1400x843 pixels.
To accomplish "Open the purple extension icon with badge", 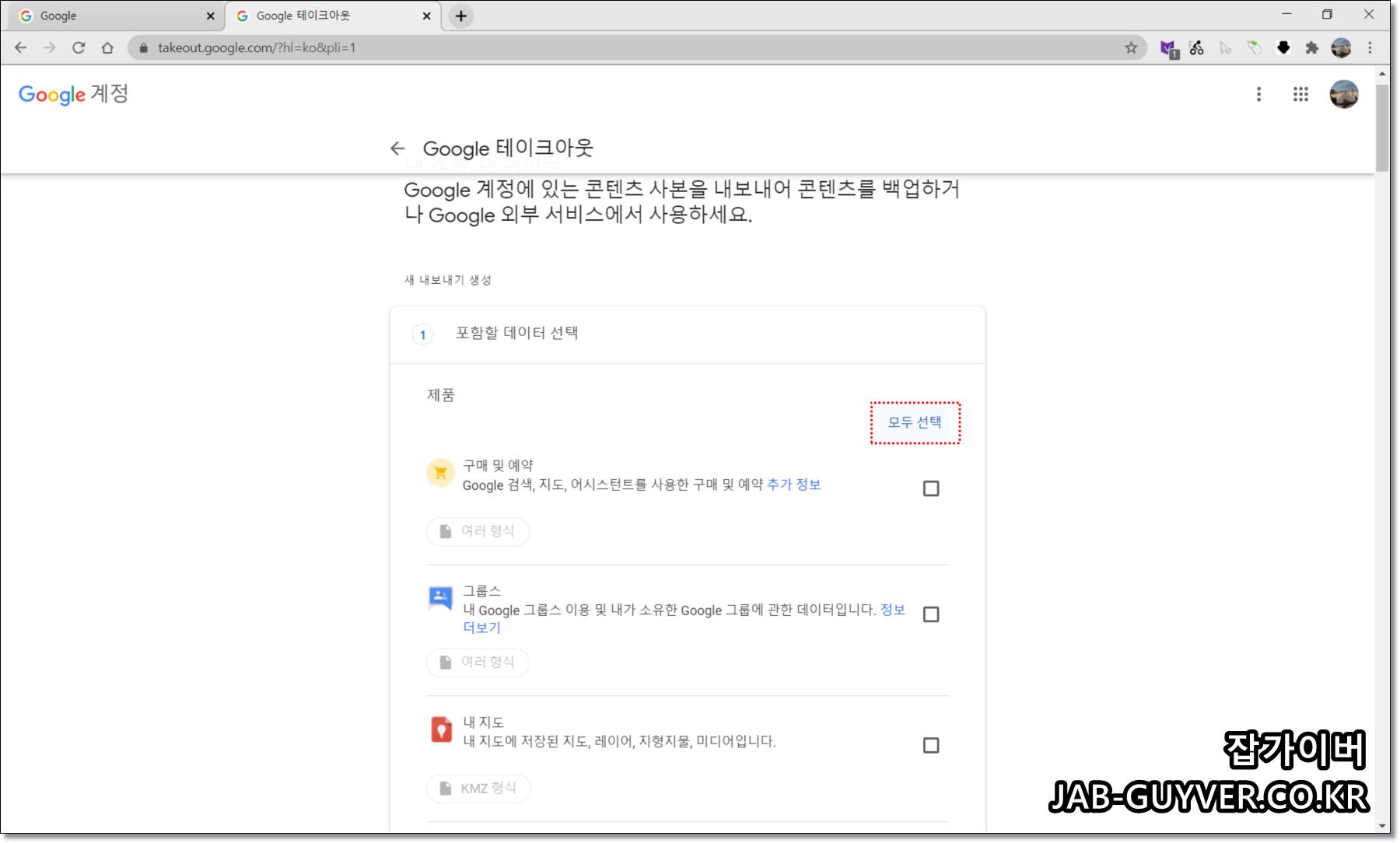I will click(x=1168, y=48).
